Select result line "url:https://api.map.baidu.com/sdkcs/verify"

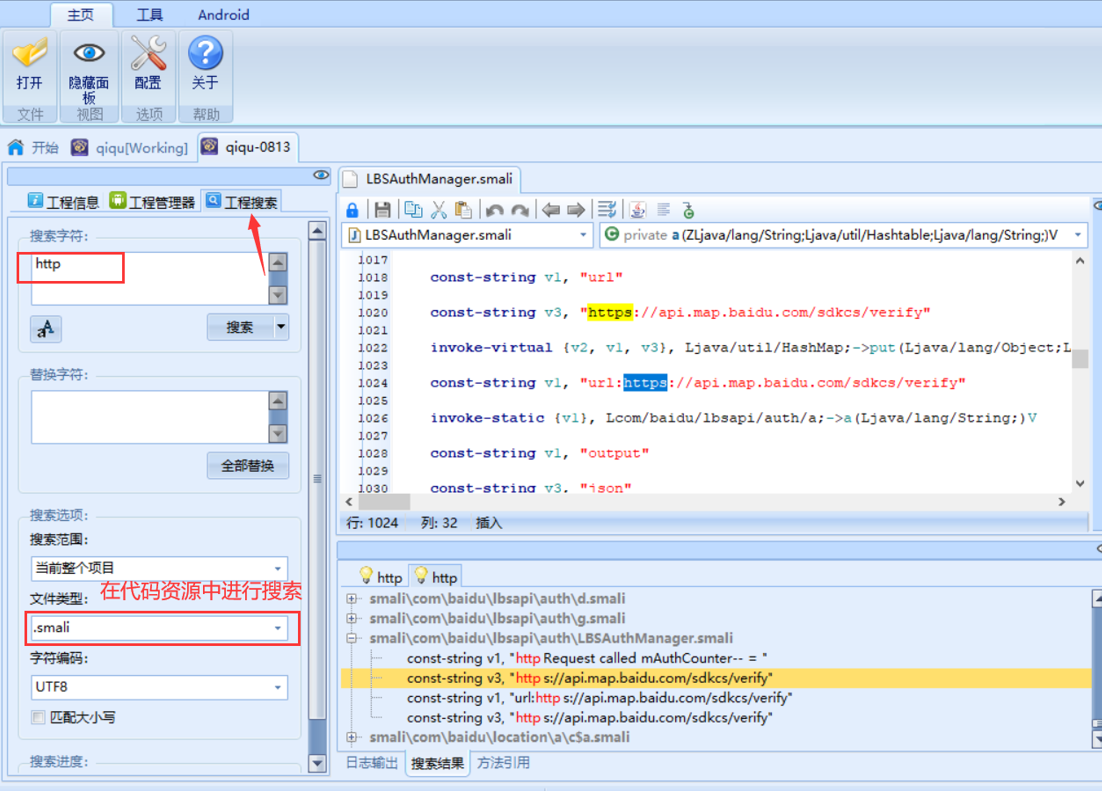(599, 697)
